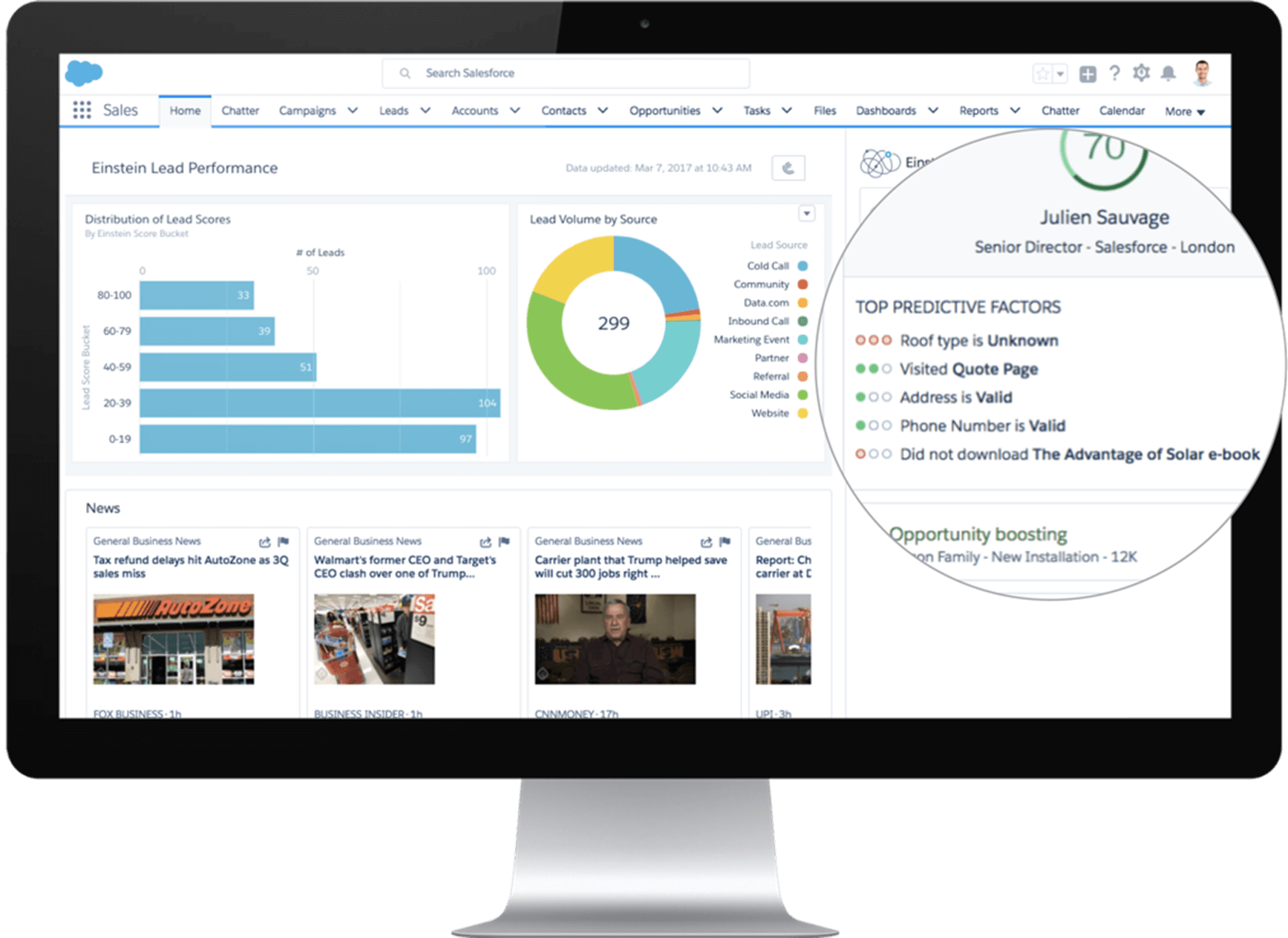Open the favorites list dropdown arrow
This screenshot has width=1288, height=938.
[x=1060, y=74]
